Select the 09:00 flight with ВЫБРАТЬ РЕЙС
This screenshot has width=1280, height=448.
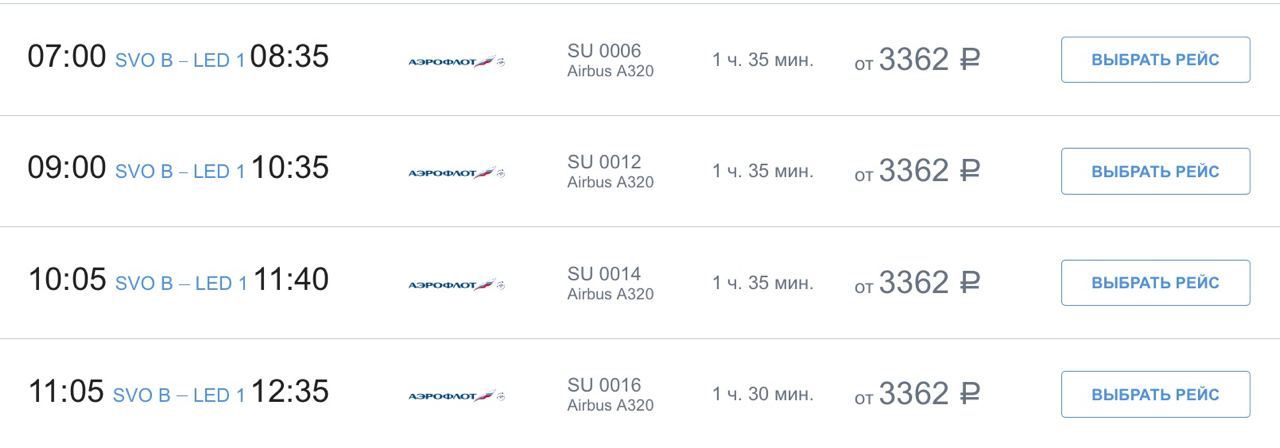pos(1155,171)
